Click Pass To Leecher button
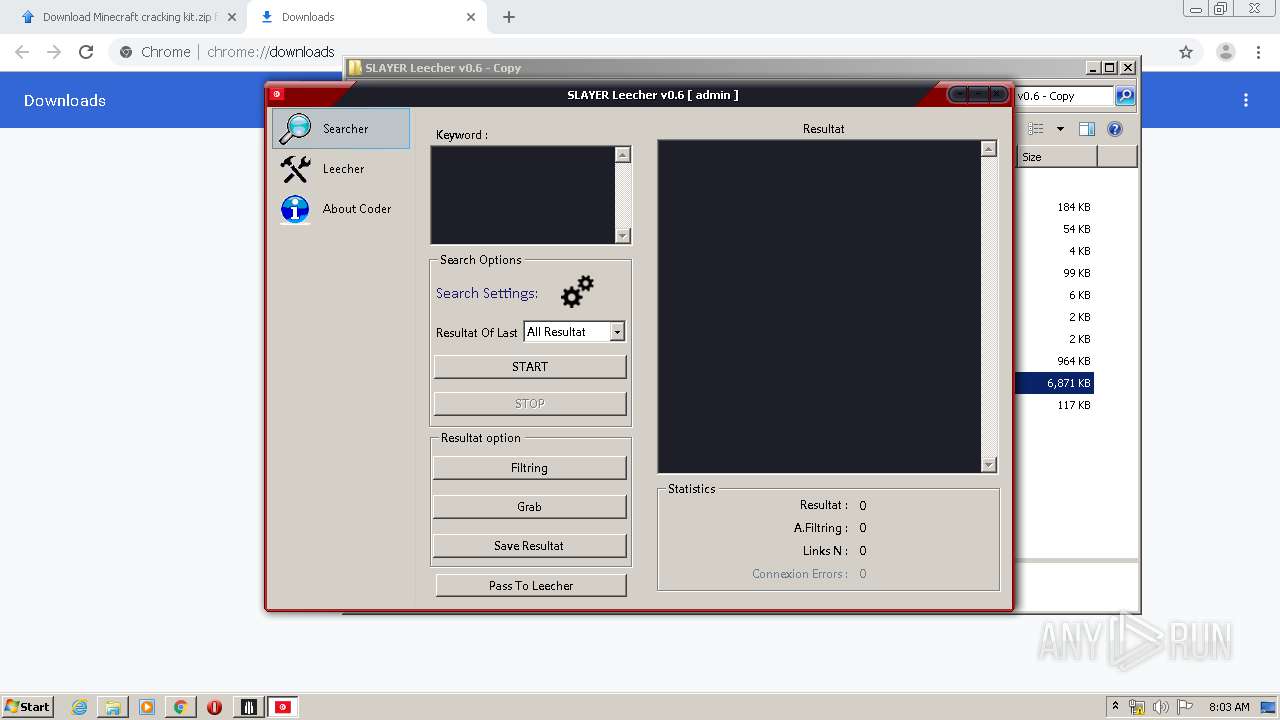Image resolution: width=1280 pixels, height=720 pixels. click(x=531, y=586)
